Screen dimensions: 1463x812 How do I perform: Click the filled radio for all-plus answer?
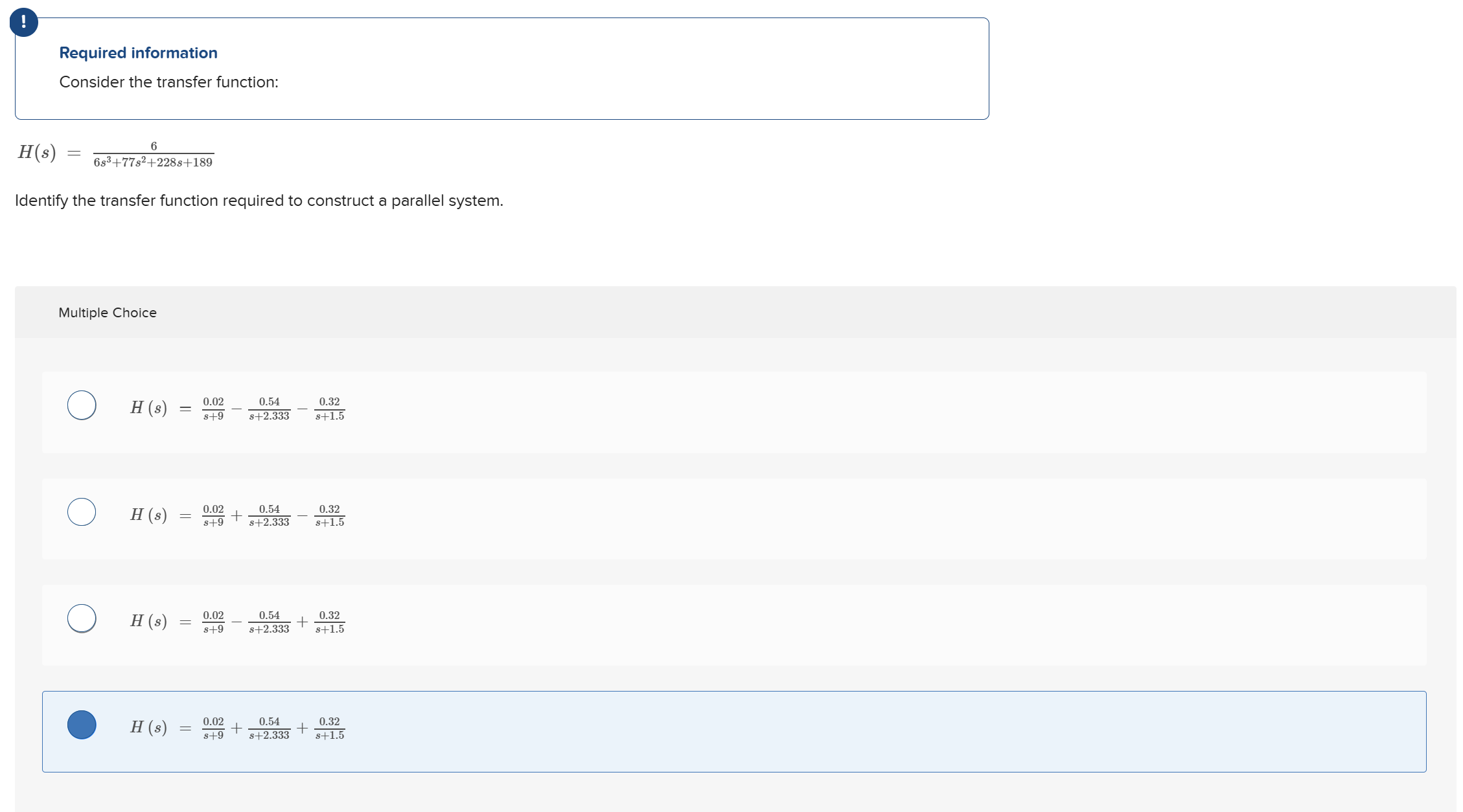(x=82, y=725)
